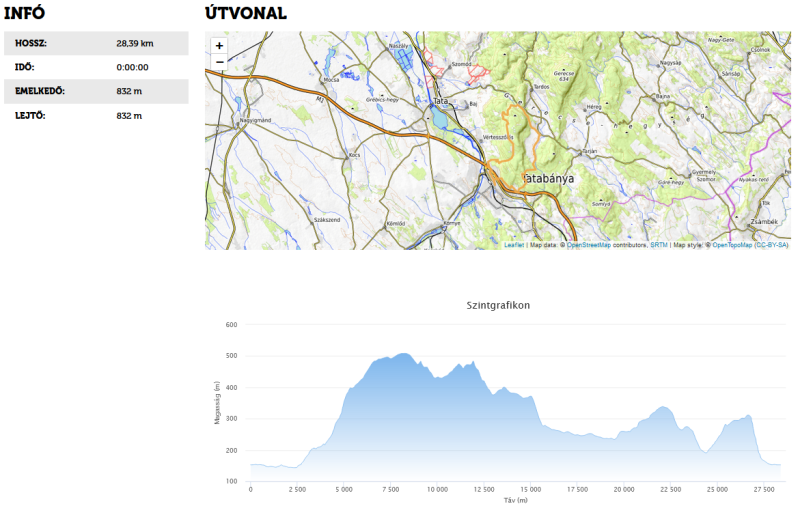The image size is (800, 506).
Task: Click the Tatabánya label on the map
Action: point(549,179)
